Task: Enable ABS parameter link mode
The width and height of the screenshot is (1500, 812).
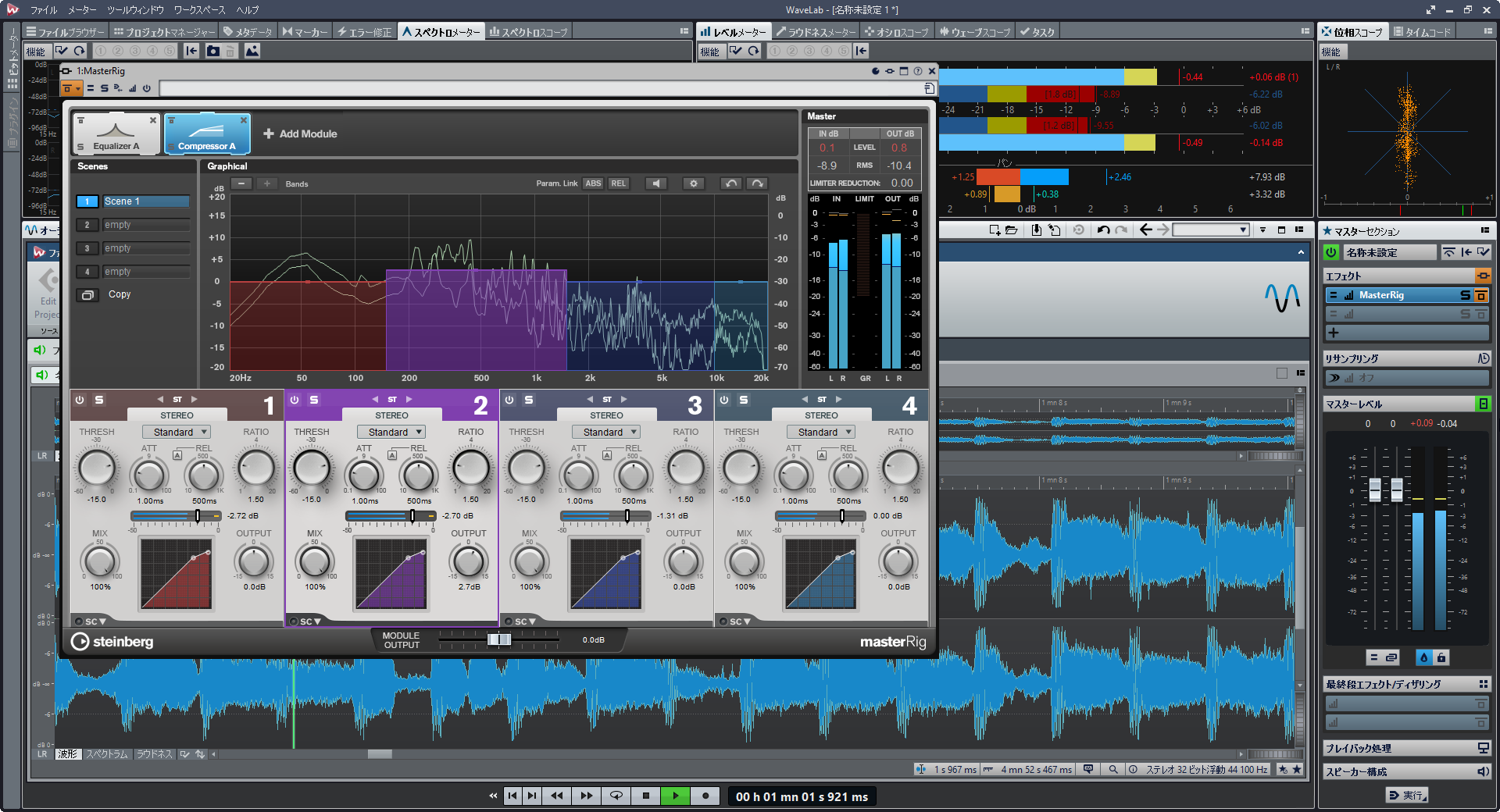Action: click(x=593, y=183)
